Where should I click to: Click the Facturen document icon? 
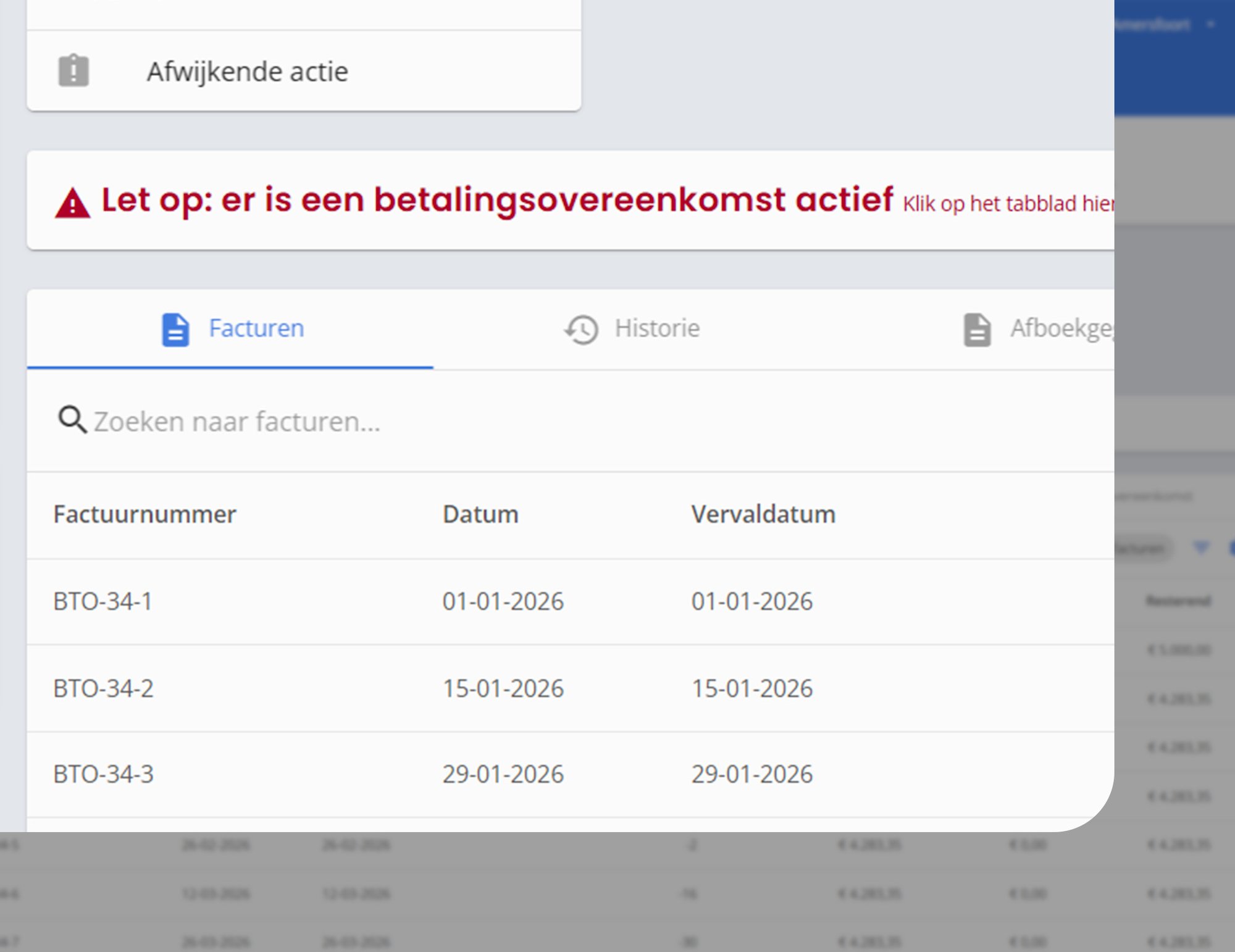coord(175,330)
